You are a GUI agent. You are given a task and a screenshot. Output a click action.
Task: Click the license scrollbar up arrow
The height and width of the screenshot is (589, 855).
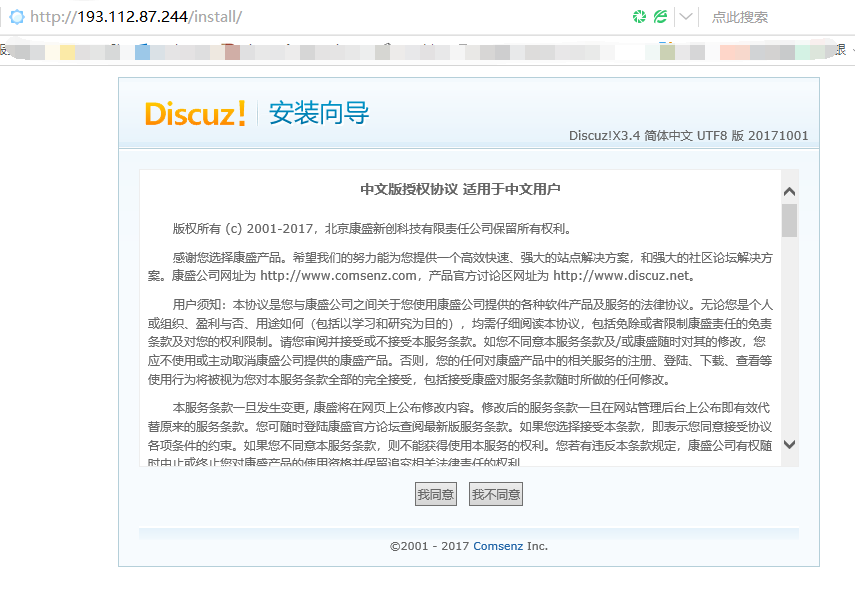[x=789, y=191]
